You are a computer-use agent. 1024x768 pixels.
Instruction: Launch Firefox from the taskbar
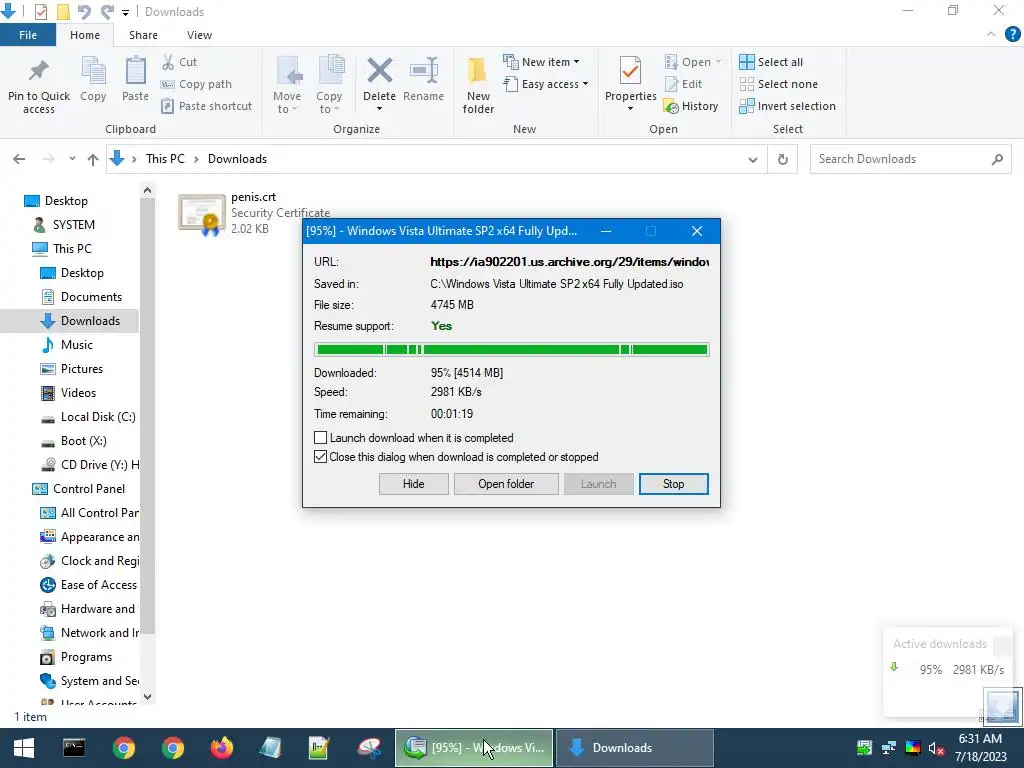[221, 748]
